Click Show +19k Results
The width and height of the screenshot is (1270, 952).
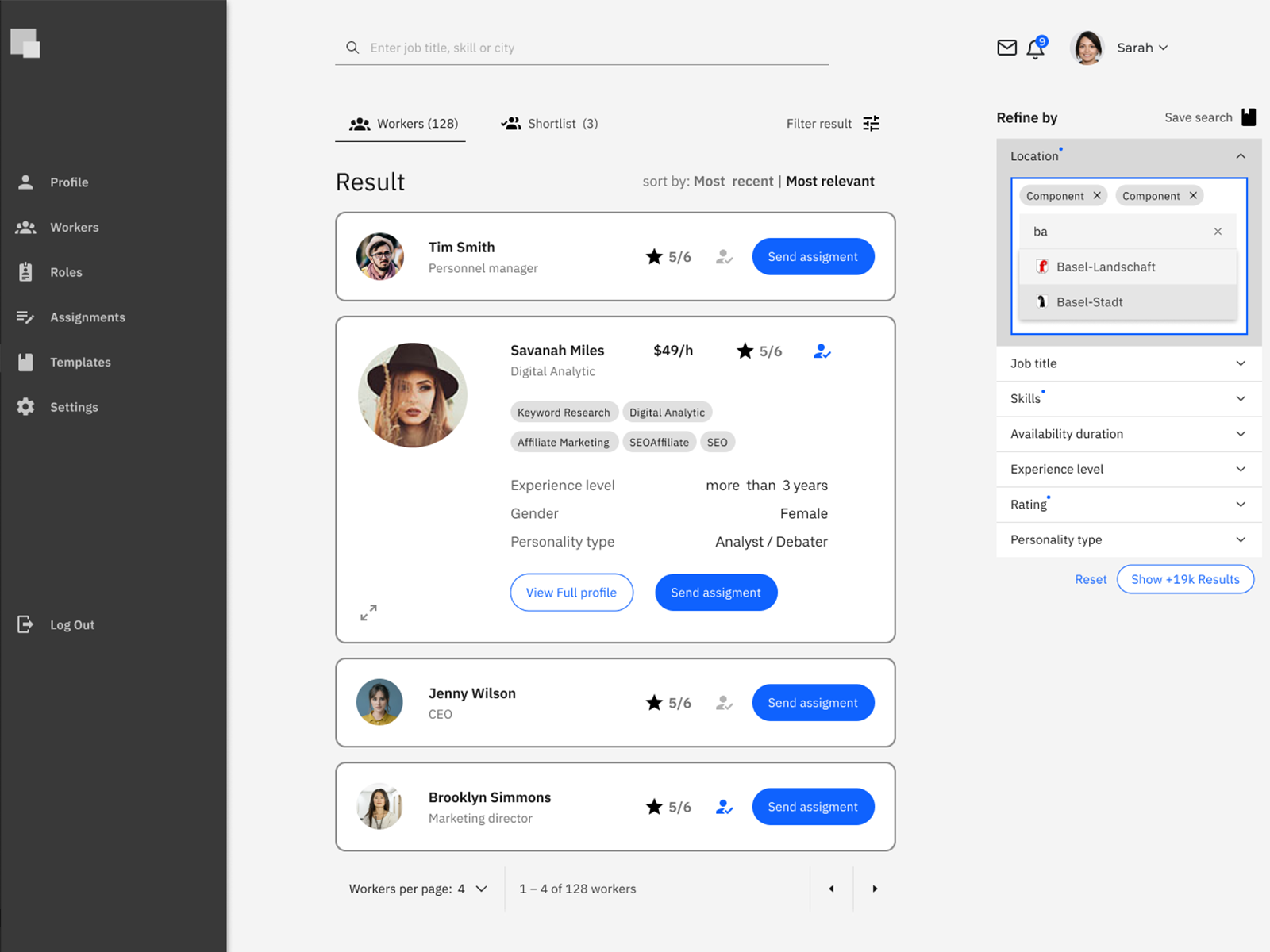coord(1185,579)
